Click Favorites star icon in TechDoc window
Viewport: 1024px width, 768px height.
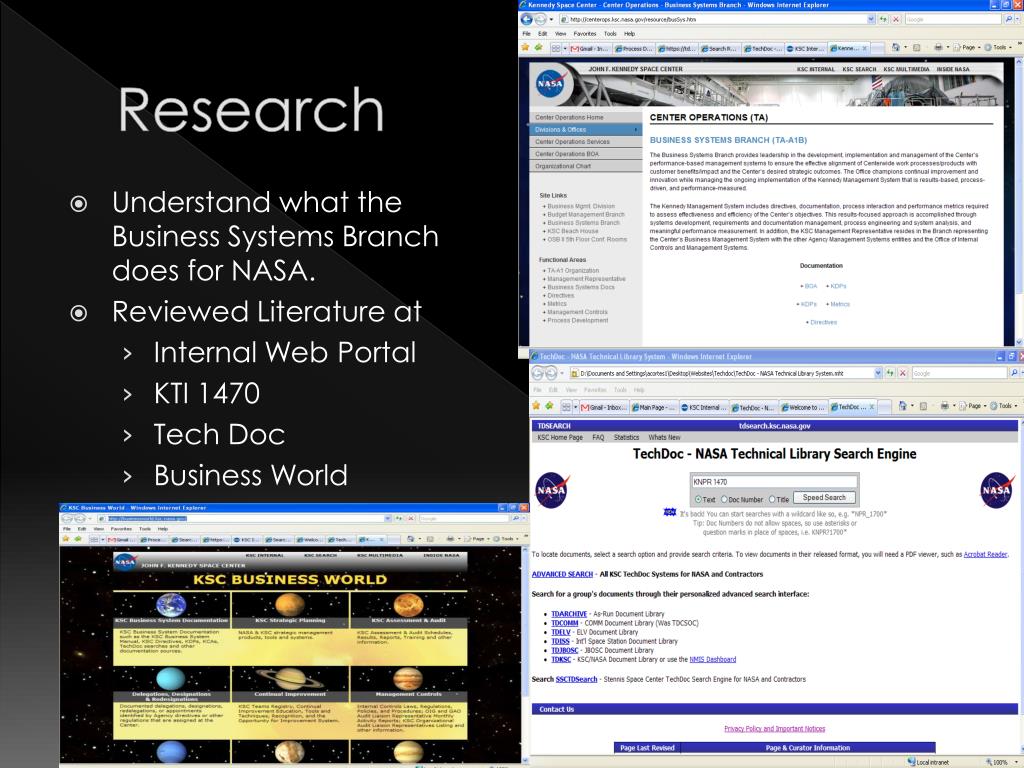point(536,406)
